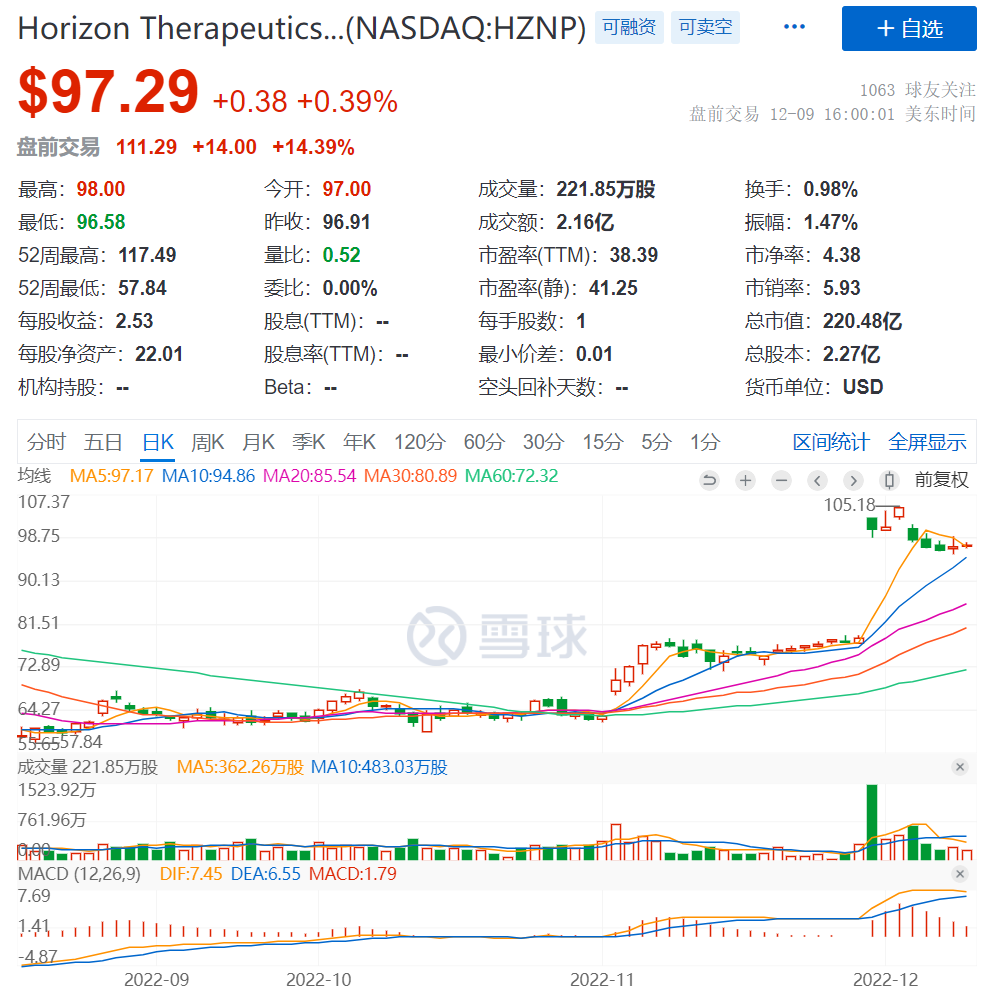Click the 成交量 value 221.85万股
The width and height of the screenshot is (1000, 998).
[x=605, y=189]
